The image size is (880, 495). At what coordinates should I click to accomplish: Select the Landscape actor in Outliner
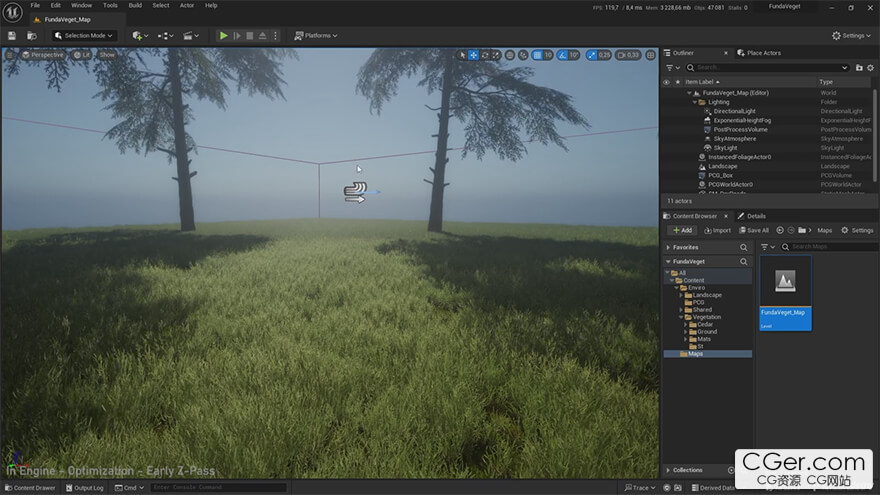(x=722, y=166)
